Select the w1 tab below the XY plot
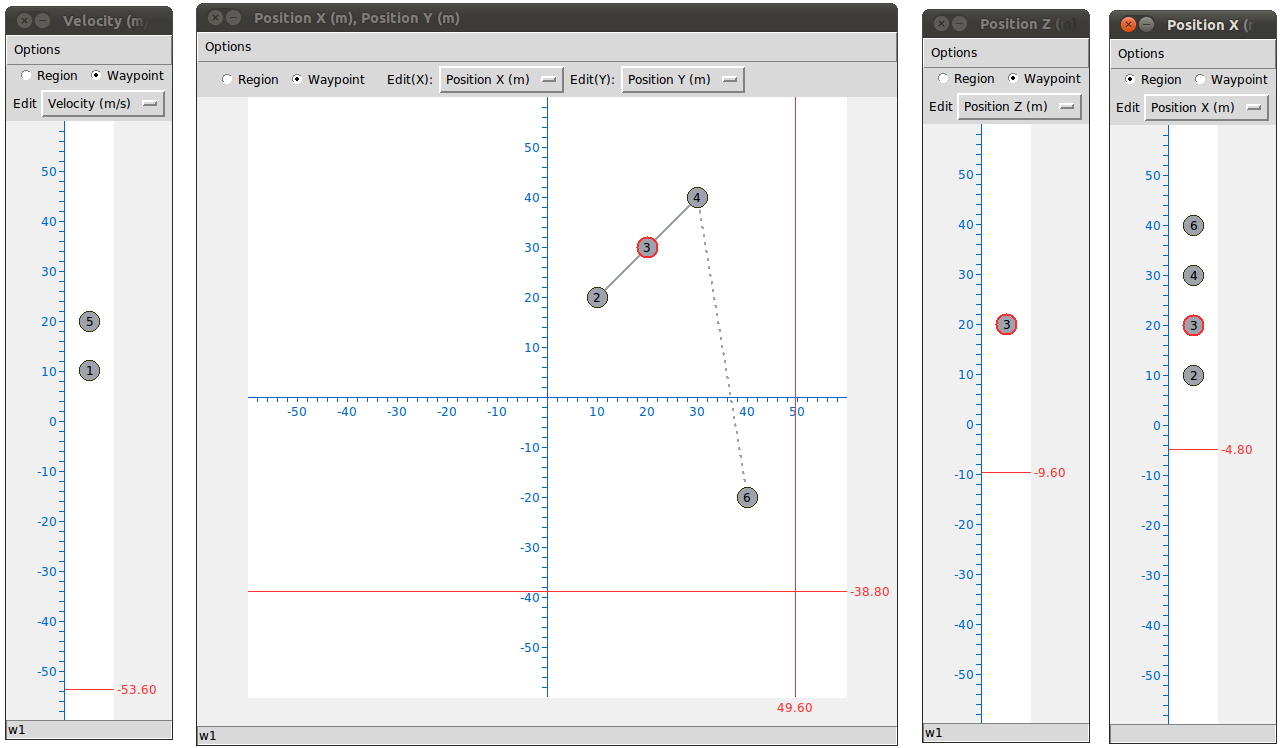Viewport: 1282px width, 748px height. [207, 735]
